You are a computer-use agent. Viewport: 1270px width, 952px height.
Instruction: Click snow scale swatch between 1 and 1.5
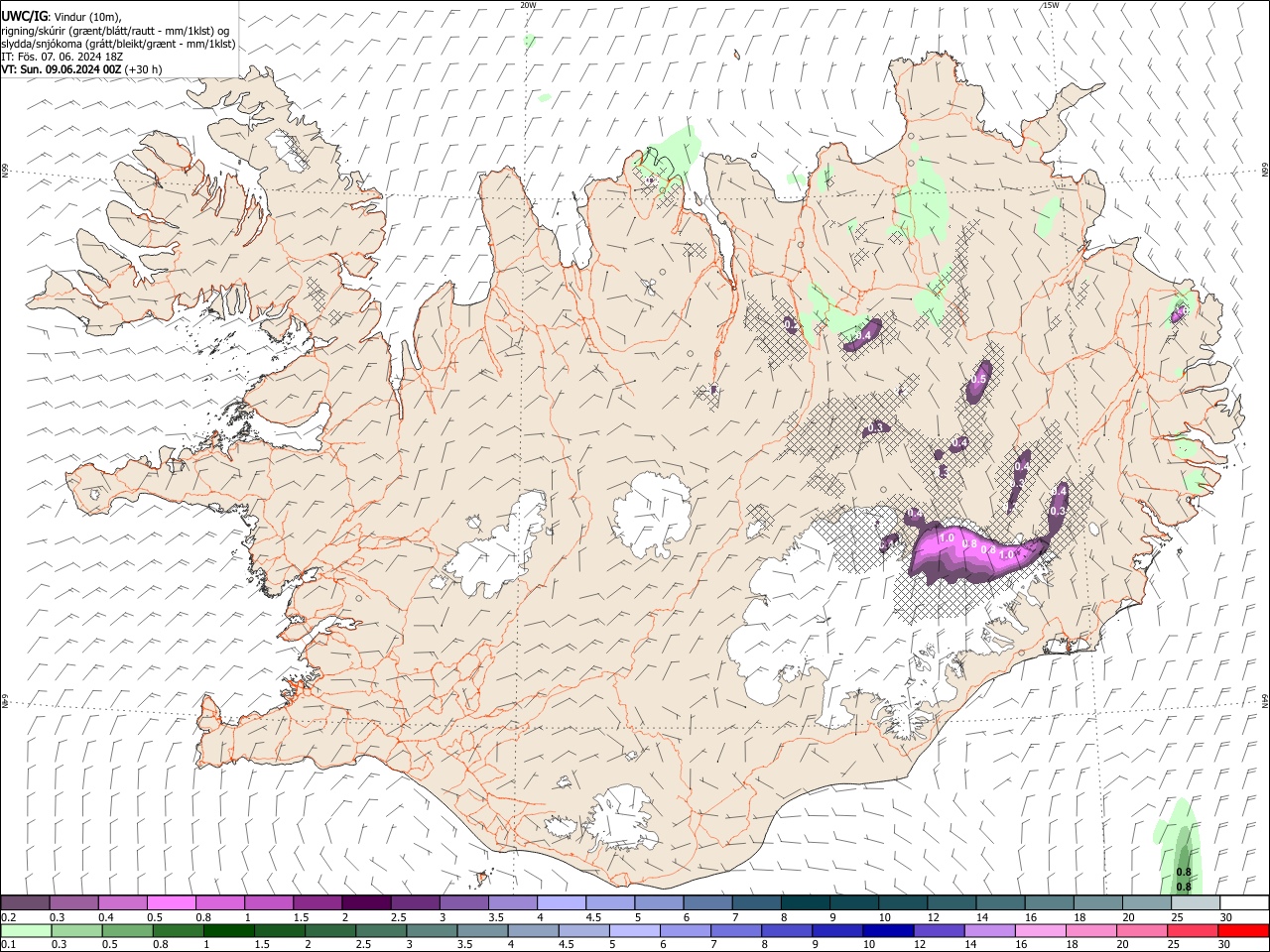[268, 903]
